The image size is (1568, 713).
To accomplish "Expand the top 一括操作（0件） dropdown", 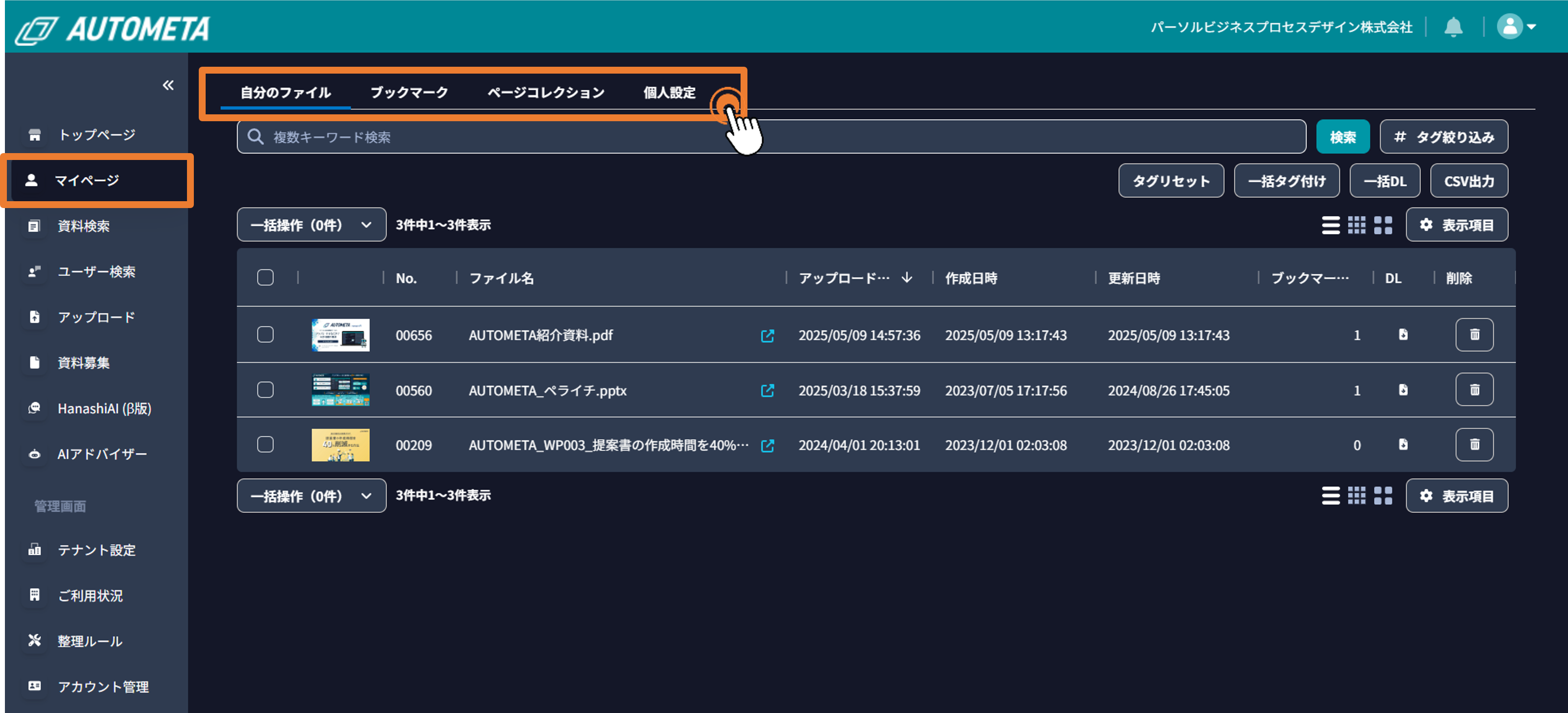I will [x=311, y=225].
